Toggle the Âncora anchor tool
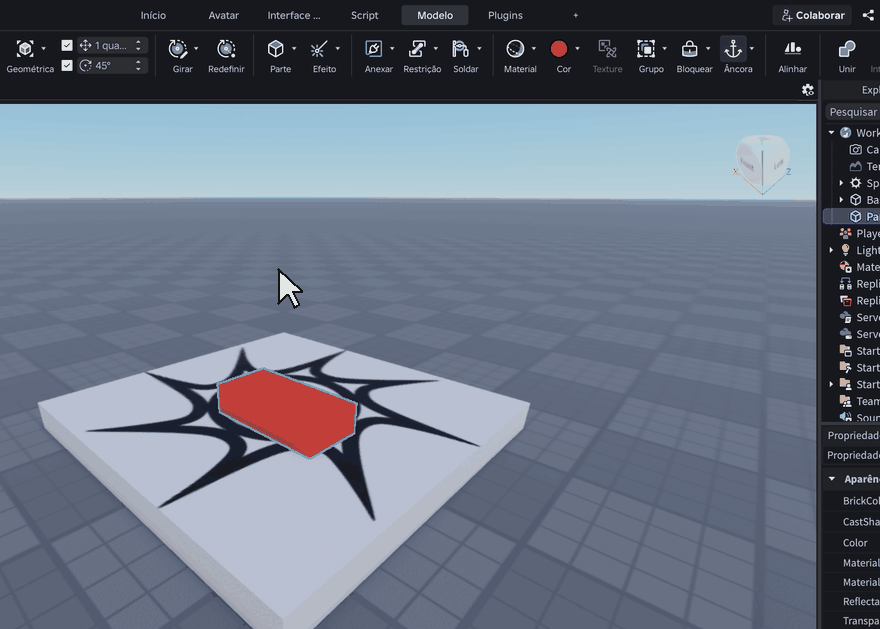This screenshot has height=629, width=880. [x=733, y=49]
